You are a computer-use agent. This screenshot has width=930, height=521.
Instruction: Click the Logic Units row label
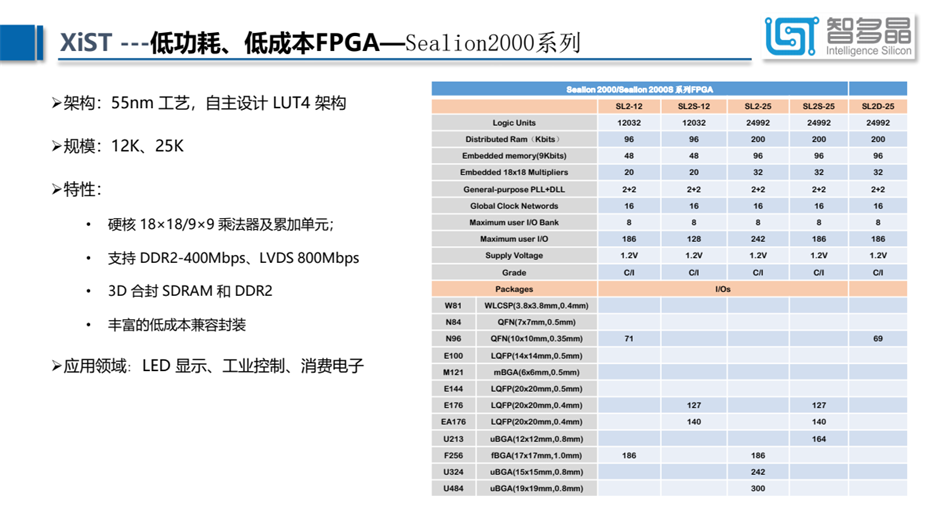(x=513, y=123)
